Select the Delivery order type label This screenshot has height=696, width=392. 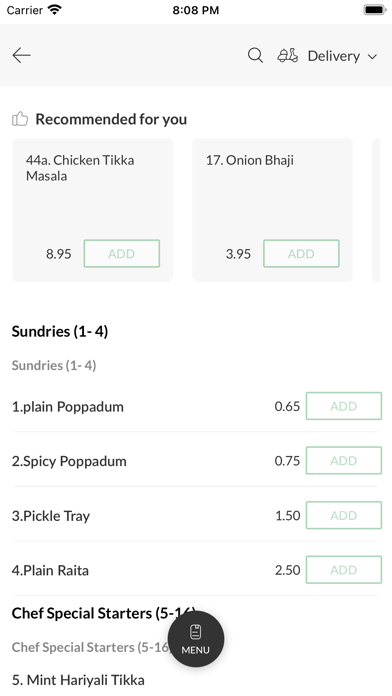pos(334,56)
